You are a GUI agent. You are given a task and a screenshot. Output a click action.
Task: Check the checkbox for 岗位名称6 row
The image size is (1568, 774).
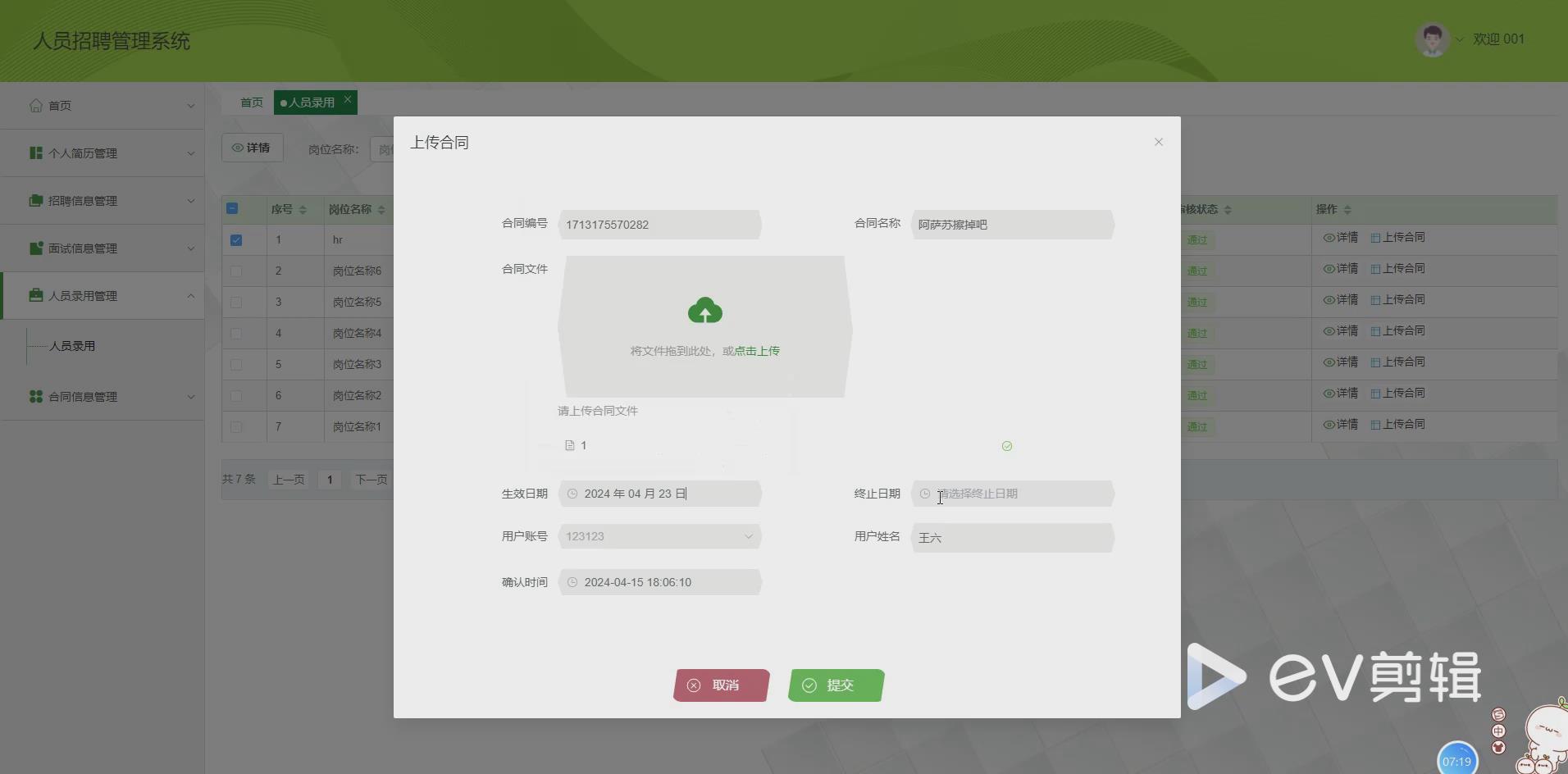236,271
